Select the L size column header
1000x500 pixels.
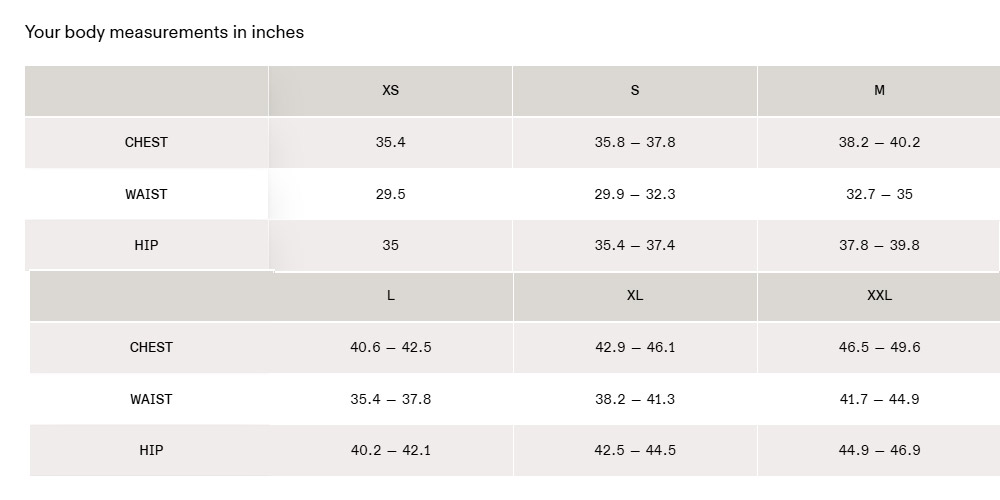[390, 295]
